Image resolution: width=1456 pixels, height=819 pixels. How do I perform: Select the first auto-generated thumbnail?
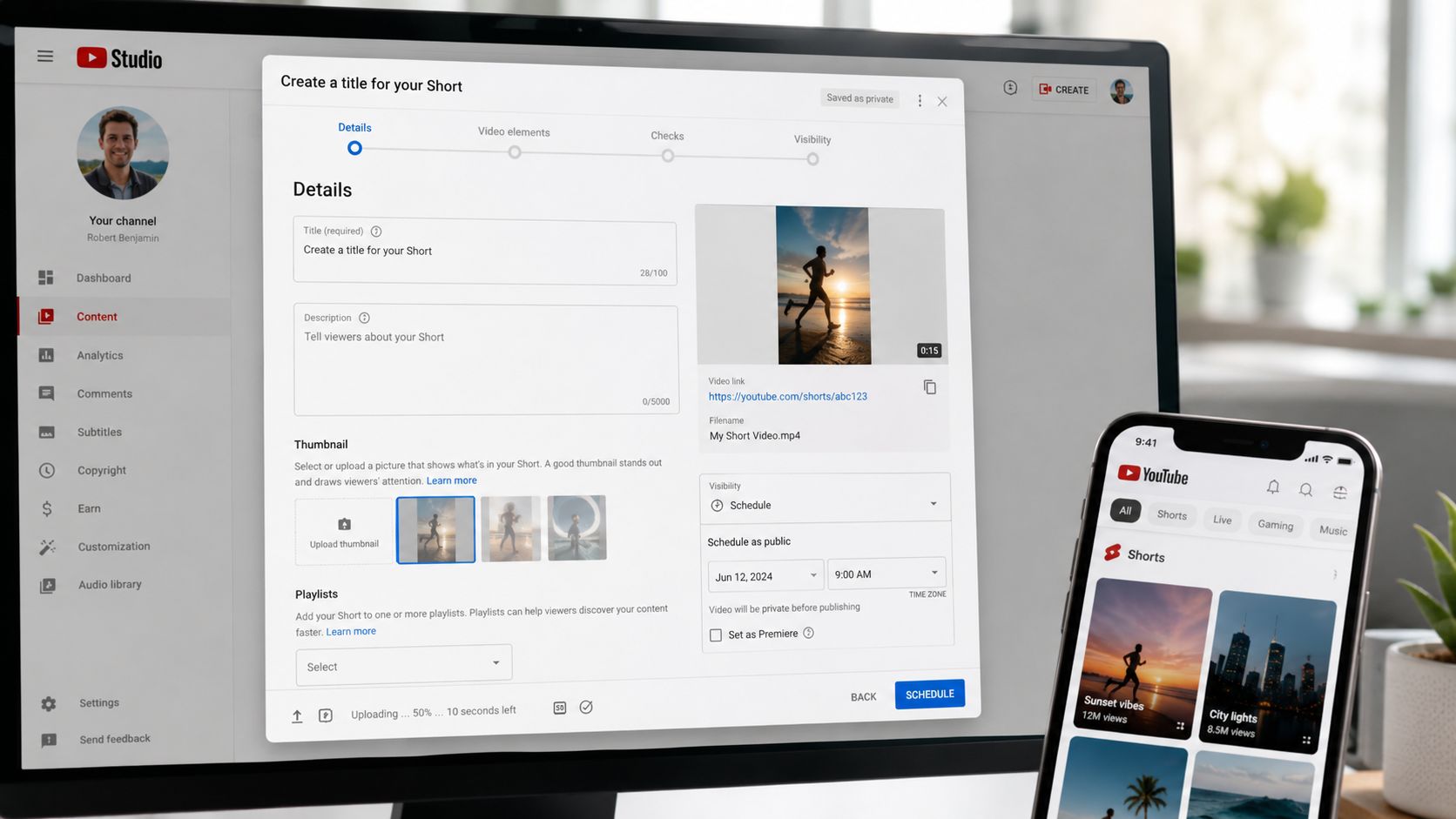click(435, 530)
